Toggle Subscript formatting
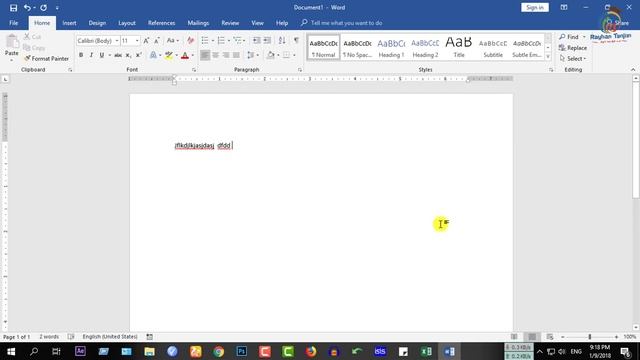 coord(128,55)
